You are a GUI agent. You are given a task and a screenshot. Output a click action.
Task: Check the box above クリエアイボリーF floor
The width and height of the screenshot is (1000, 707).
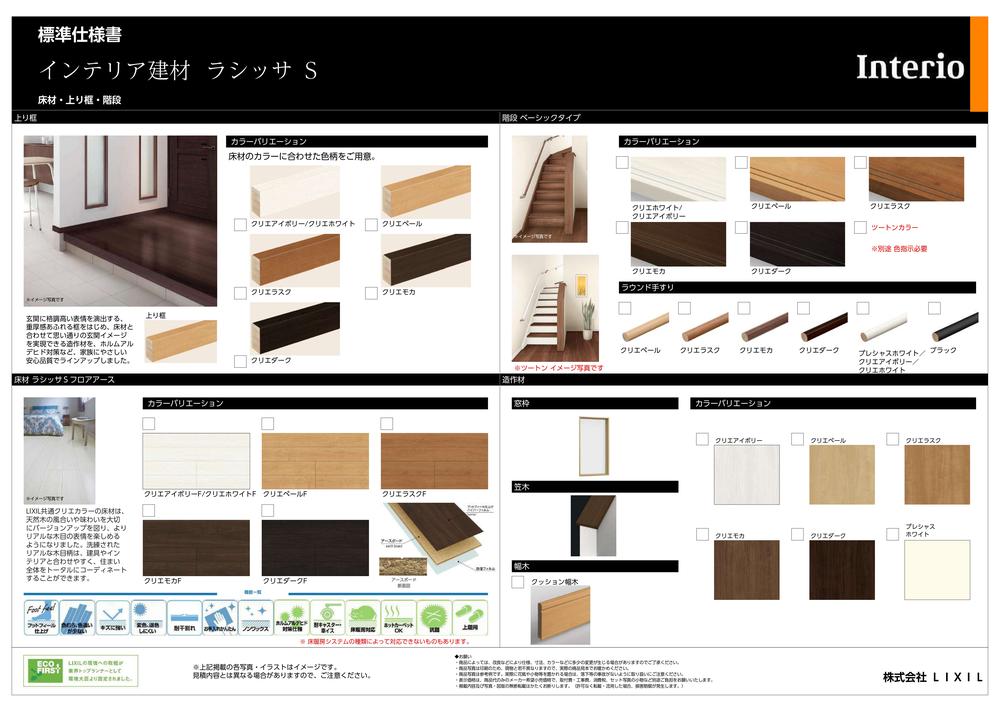click(149, 423)
